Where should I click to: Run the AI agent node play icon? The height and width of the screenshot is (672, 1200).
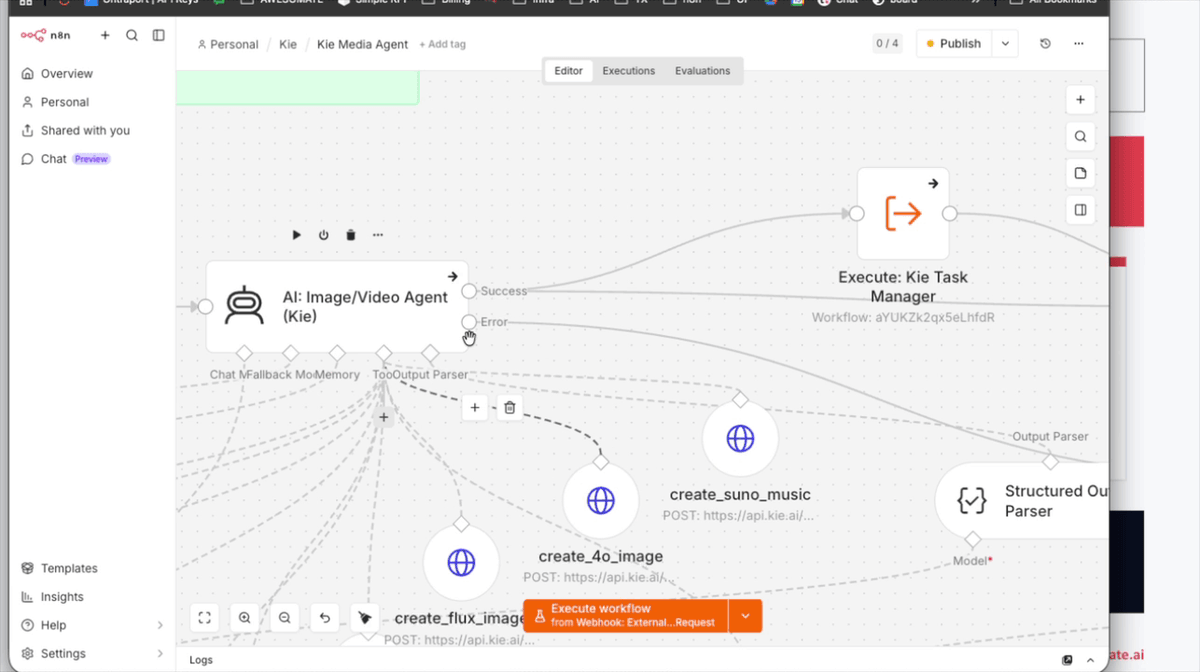tap(296, 235)
